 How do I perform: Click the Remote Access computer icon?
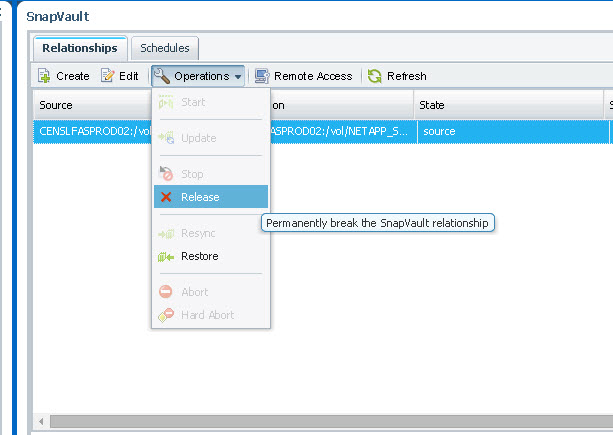262,76
